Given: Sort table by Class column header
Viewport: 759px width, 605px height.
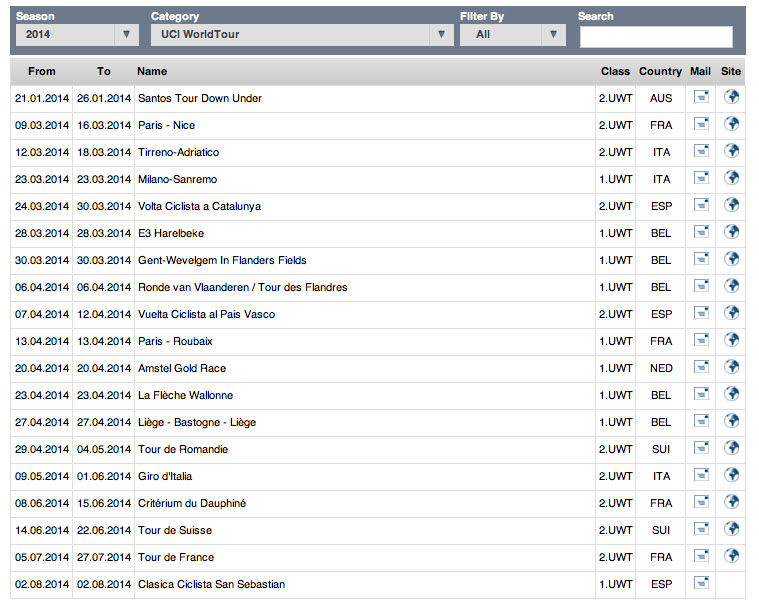Looking at the screenshot, I should click(615, 71).
